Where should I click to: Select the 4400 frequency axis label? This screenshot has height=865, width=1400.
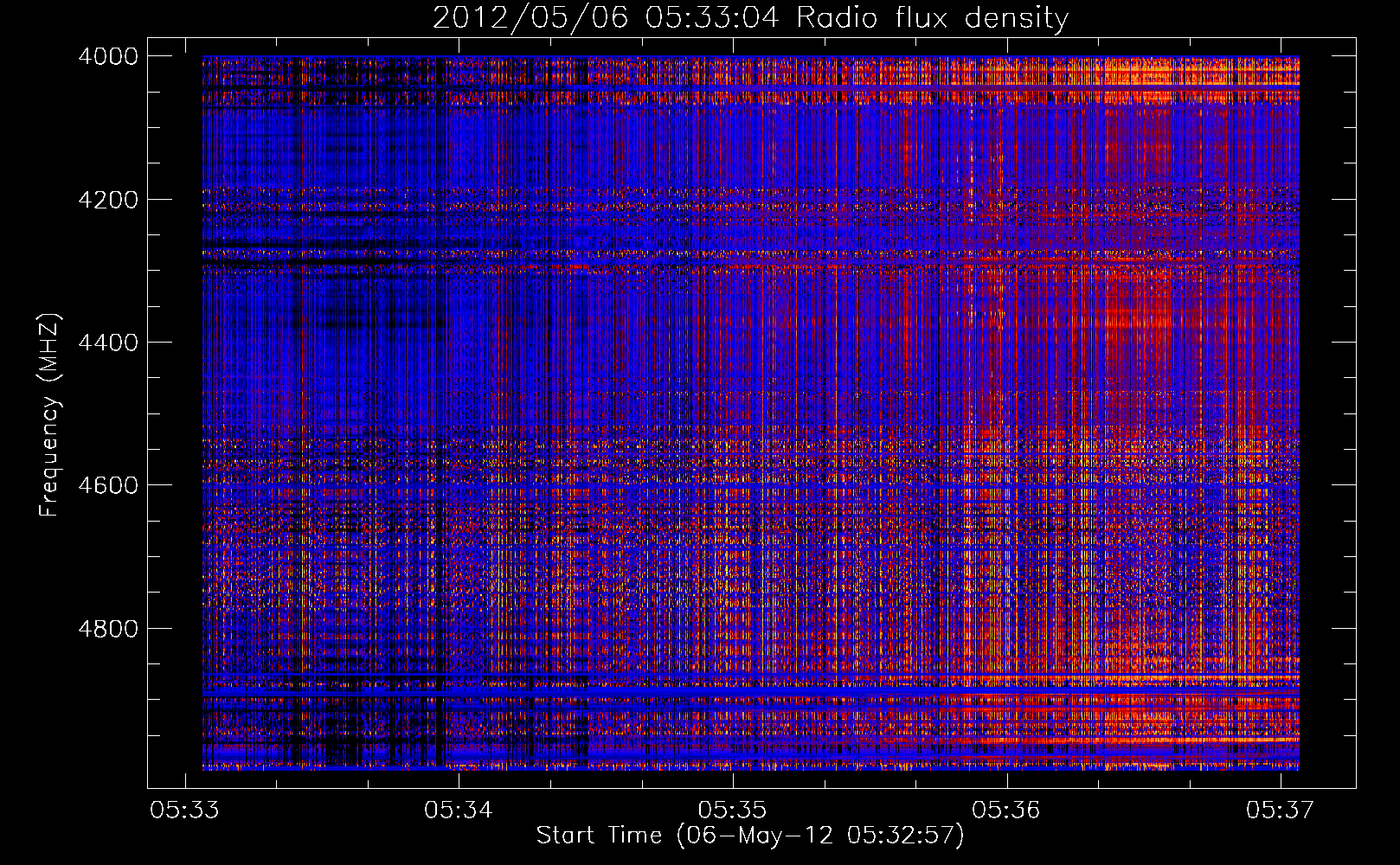pyautogui.click(x=108, y=343)
